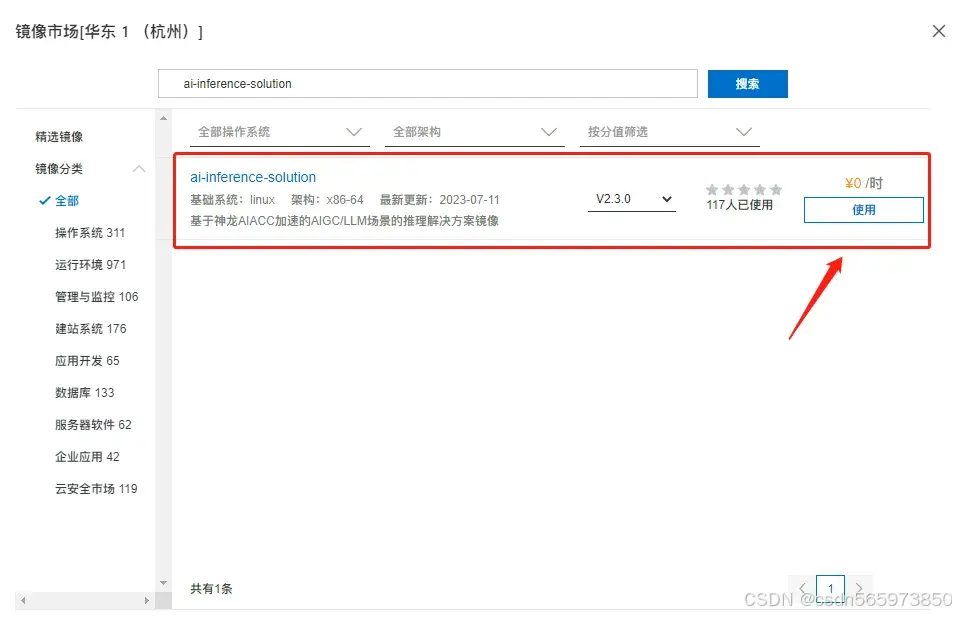Select the 数据库 133 category
The height and width of the screenshot is (617, 956).
tap(86, 392)
